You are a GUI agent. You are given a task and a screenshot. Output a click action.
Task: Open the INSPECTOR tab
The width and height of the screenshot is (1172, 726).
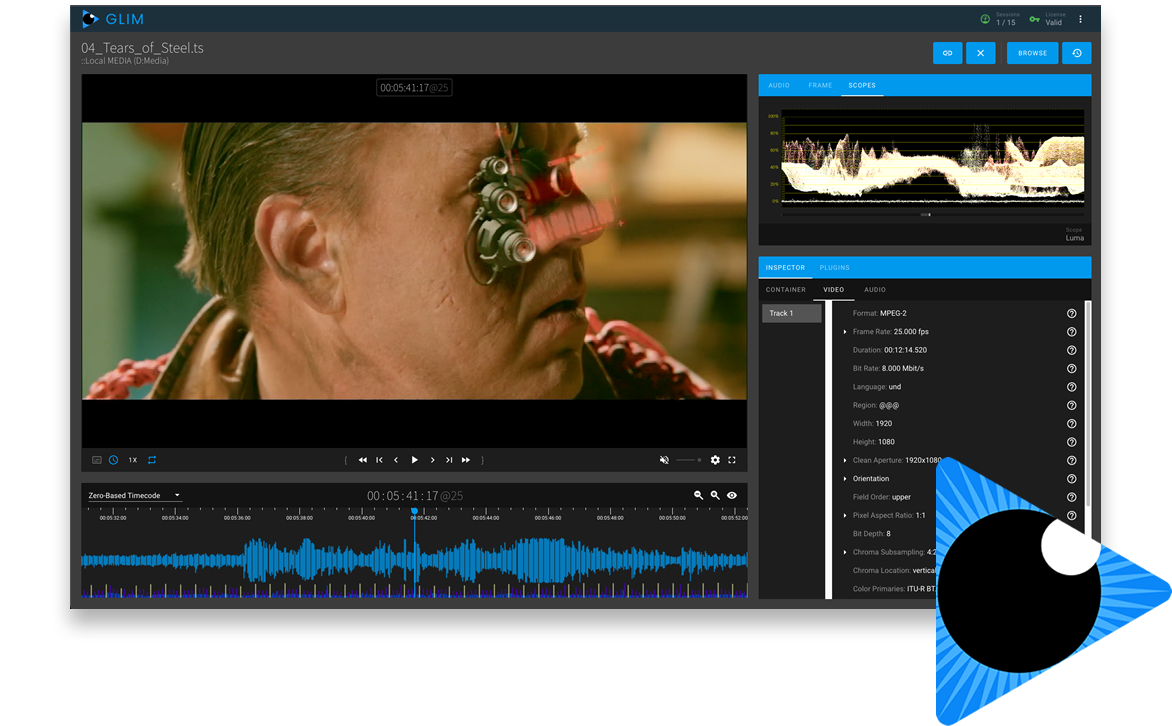(785, 268)
